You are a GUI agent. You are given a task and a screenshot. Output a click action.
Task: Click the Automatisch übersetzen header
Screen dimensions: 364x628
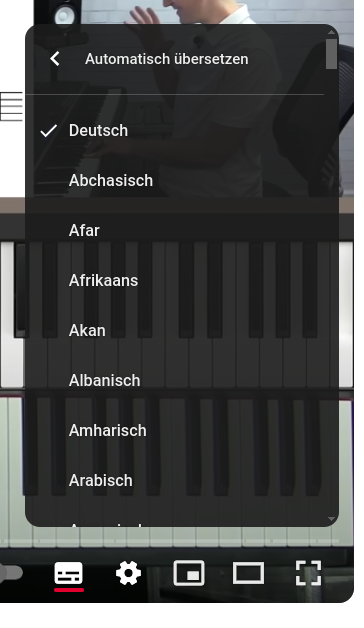point(167,59)
